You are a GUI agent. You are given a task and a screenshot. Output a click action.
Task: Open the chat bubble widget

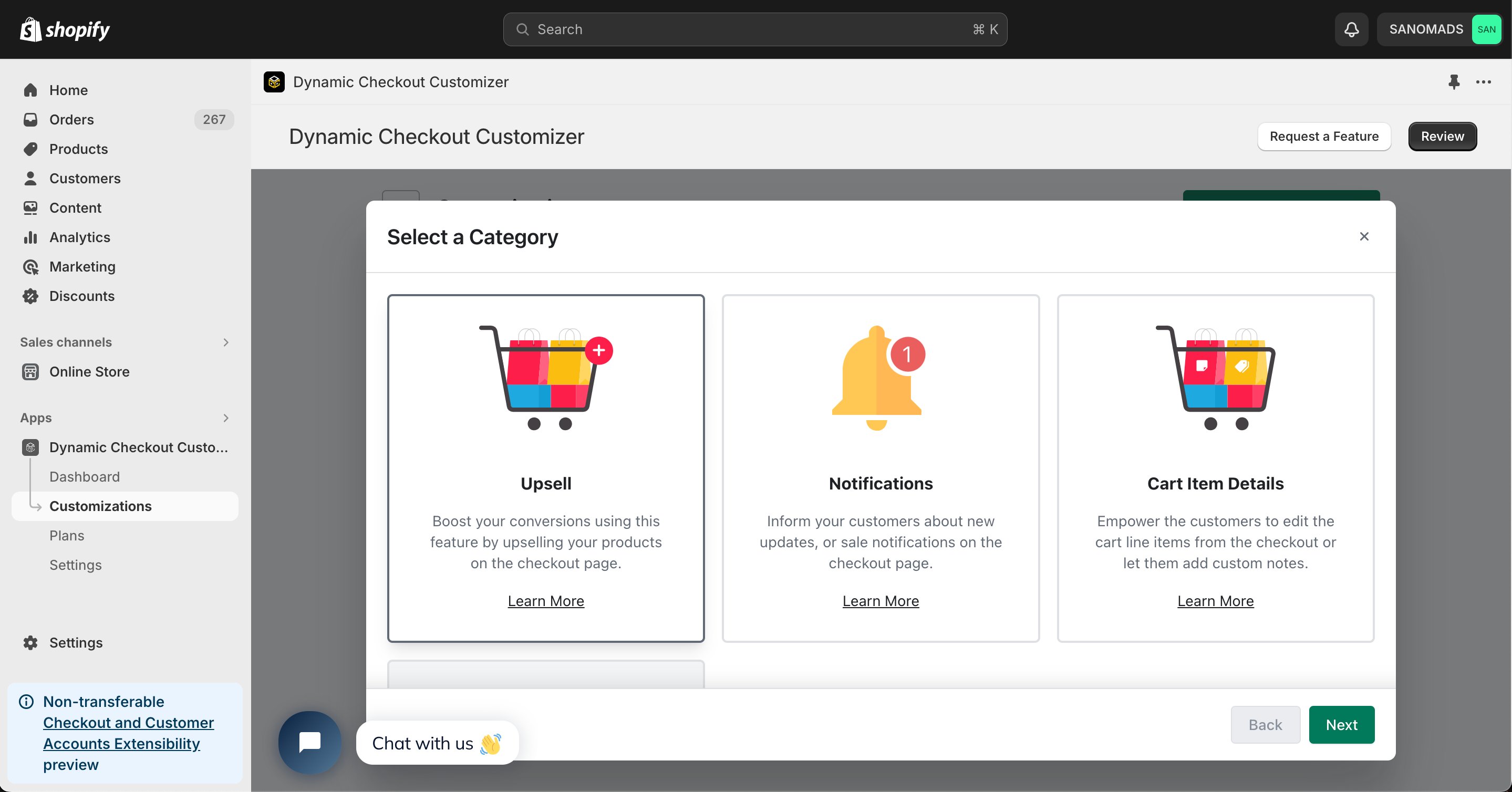point(310,742)
